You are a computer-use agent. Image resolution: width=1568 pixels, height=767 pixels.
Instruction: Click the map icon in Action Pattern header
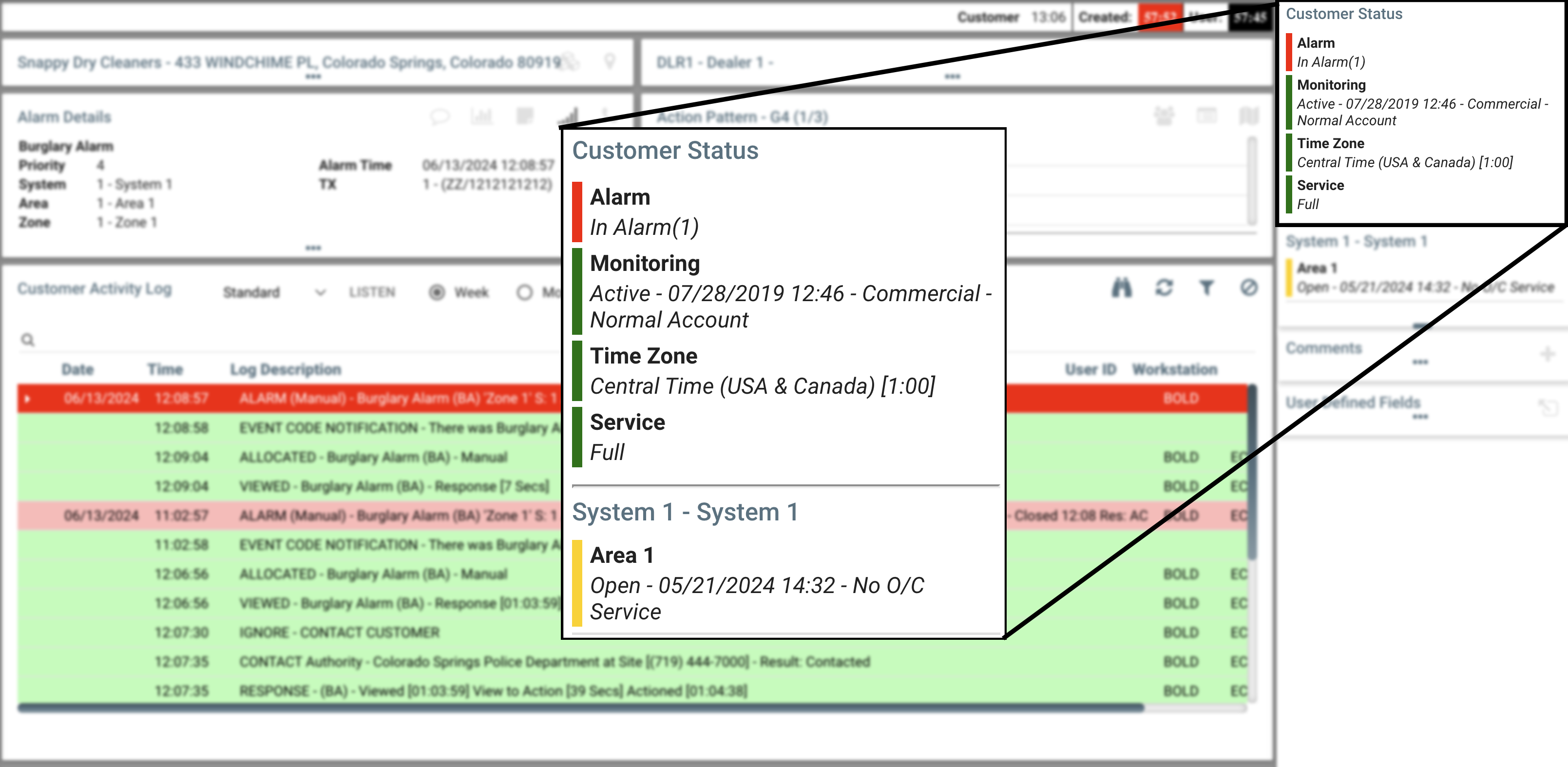click(1248, 115)
